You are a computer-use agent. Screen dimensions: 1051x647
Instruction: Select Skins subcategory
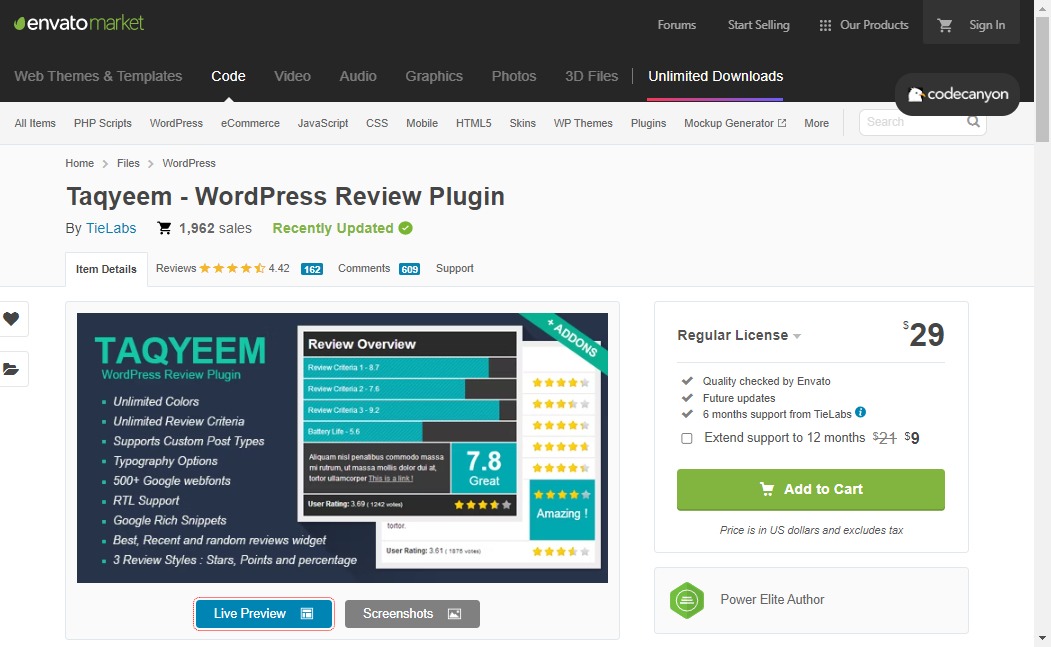522,123
